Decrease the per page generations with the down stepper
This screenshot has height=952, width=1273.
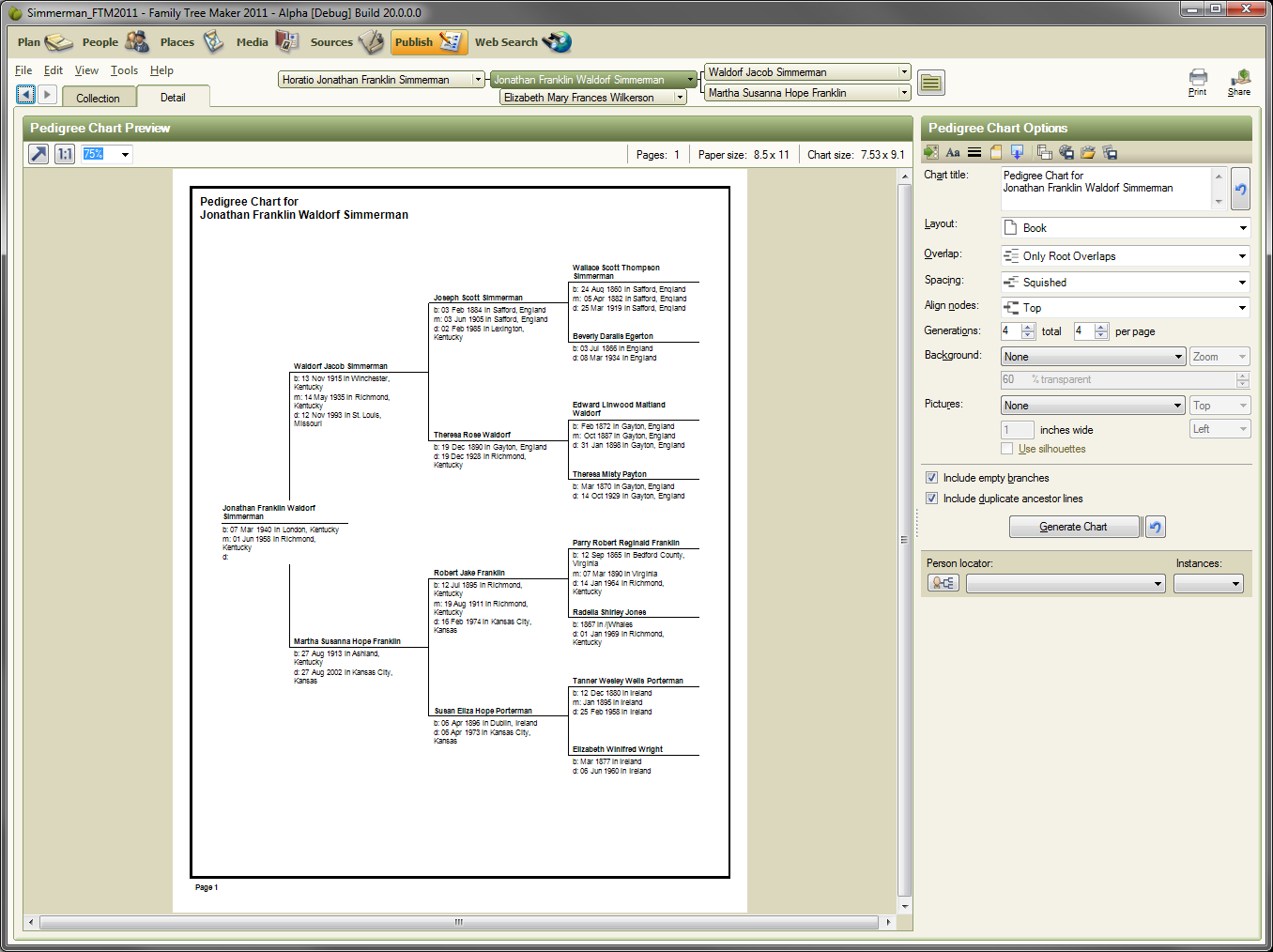click(1101, 335)
